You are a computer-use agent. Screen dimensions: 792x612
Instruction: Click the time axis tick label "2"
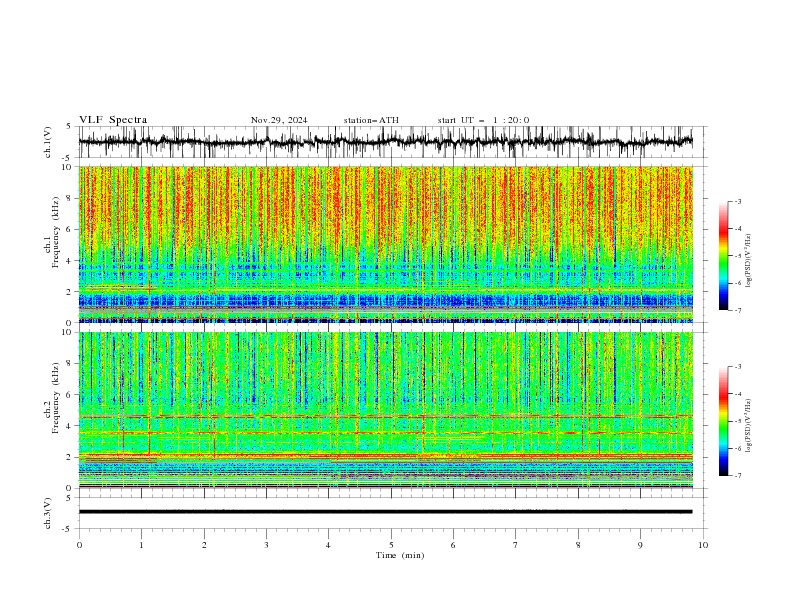tap(204, 545)
